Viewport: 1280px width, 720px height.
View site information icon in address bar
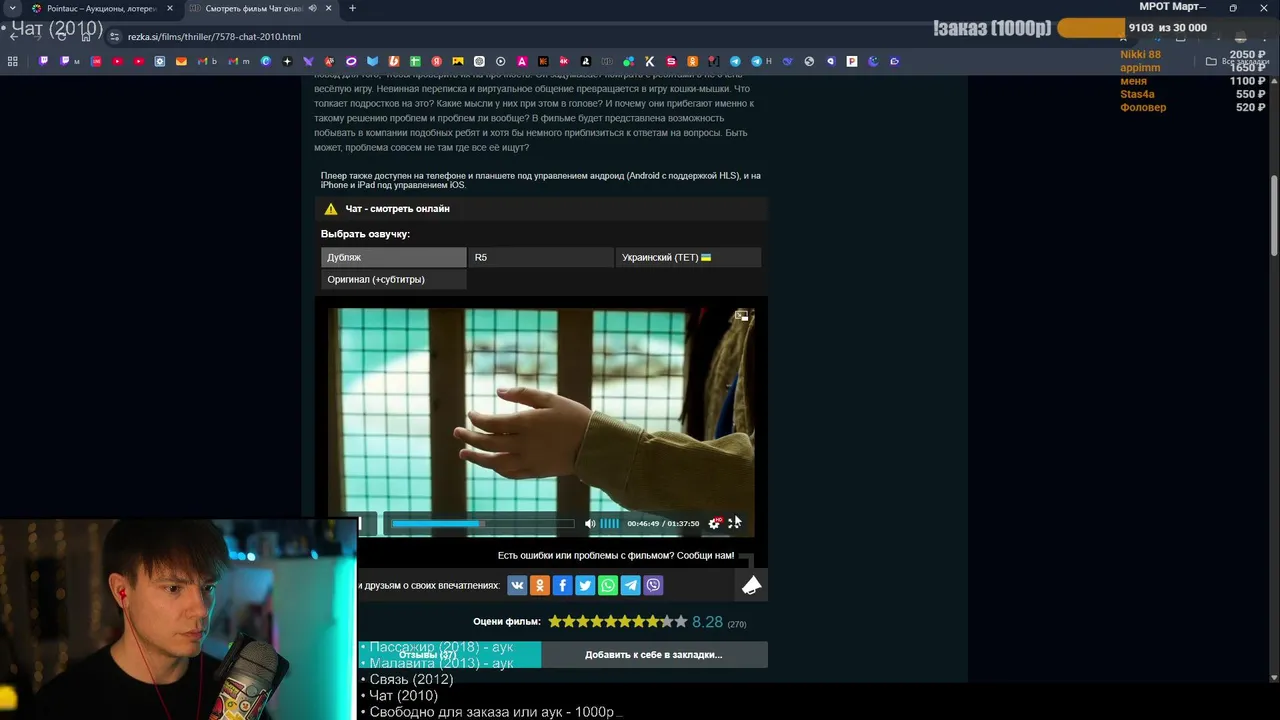114,37
